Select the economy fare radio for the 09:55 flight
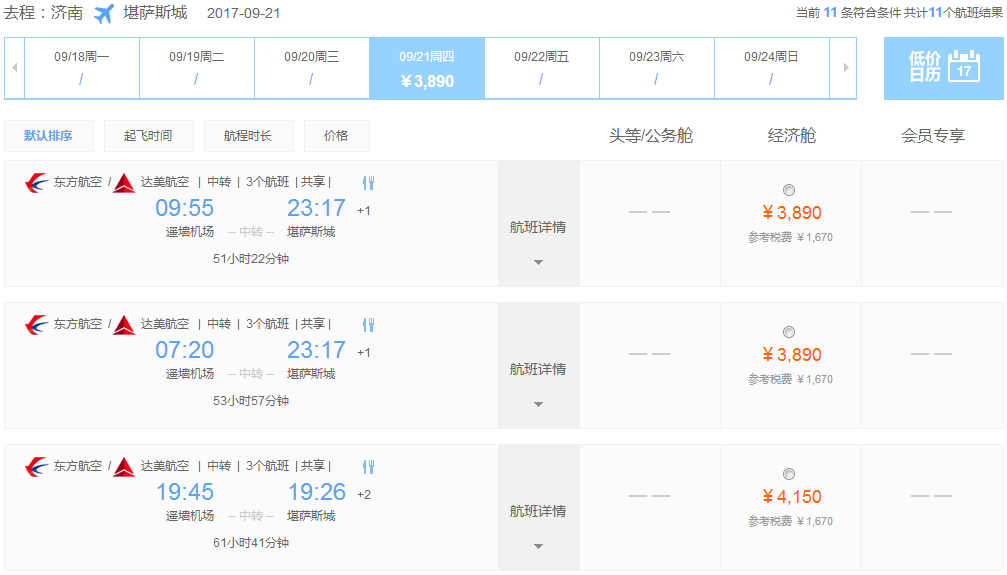 tap(789, 190)
